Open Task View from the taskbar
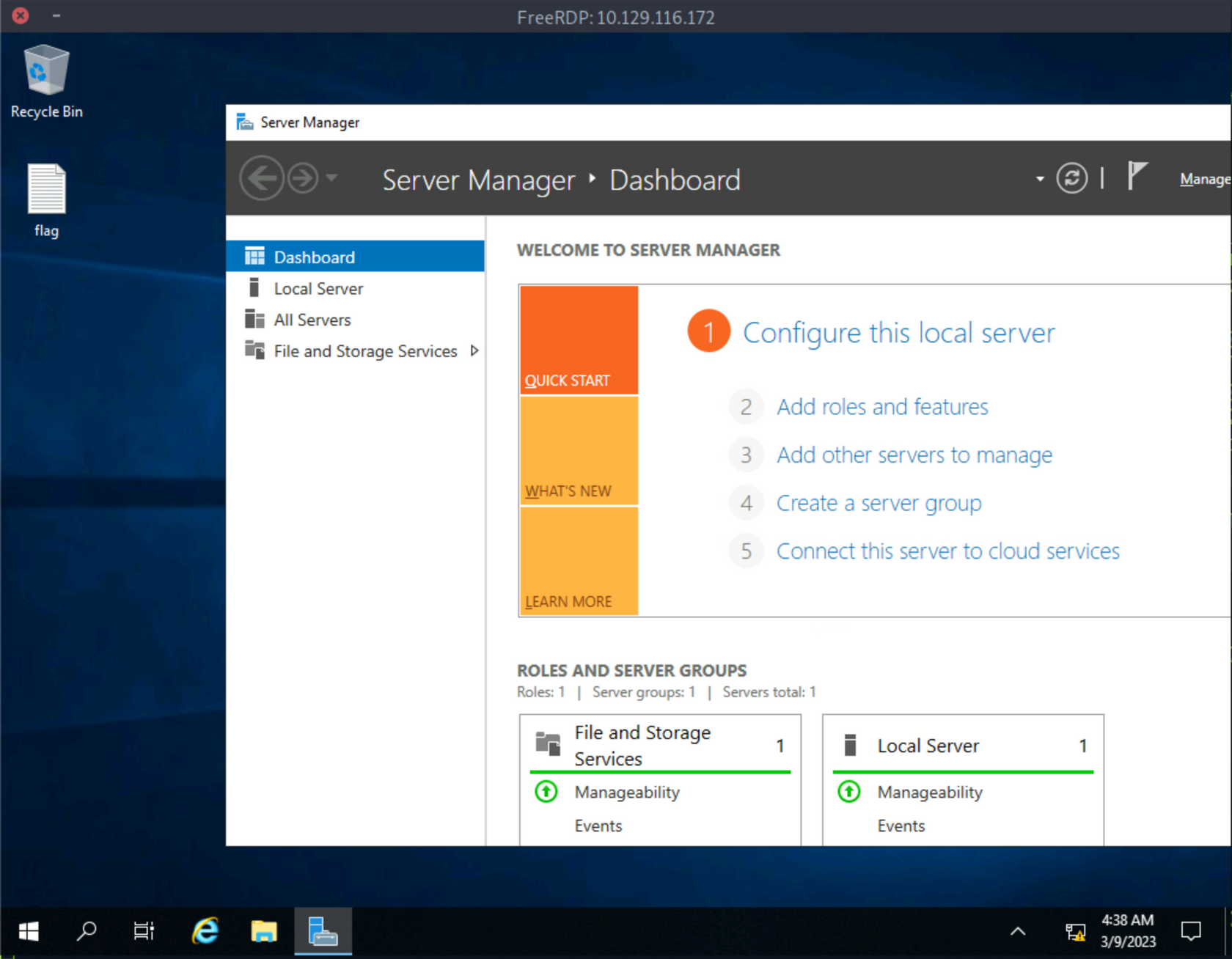 click(x=144, y=932)
